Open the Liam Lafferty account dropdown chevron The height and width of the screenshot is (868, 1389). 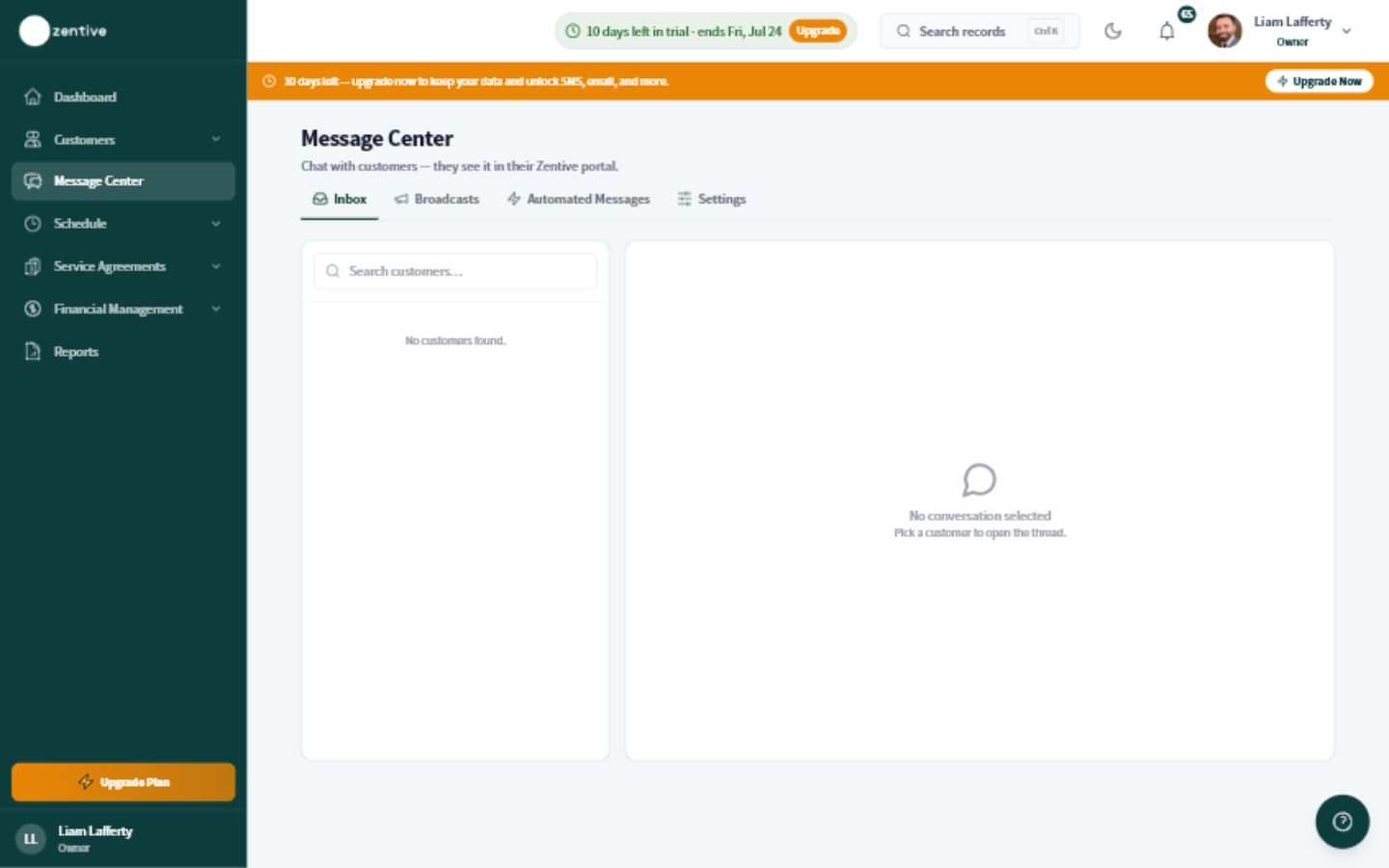point(1347,31)
